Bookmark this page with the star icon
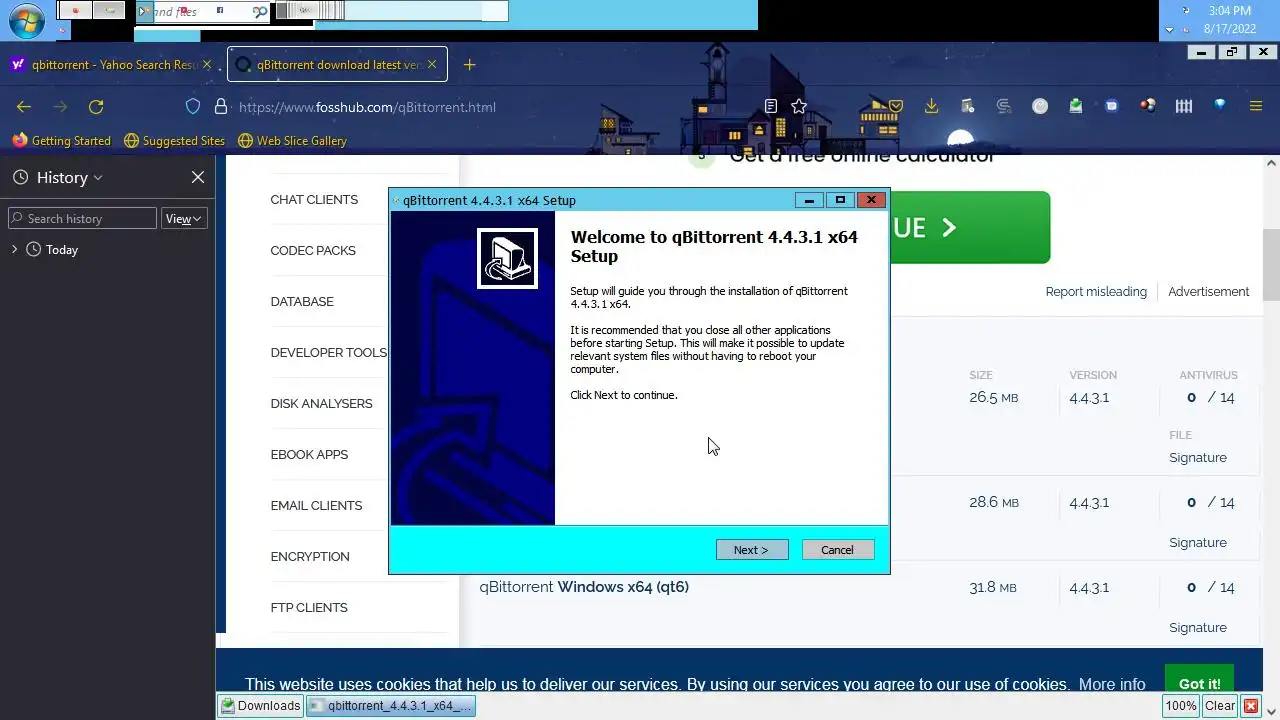Image resolution: width=1280 pixels, height=720 pixels. click(x=799, y=107)
